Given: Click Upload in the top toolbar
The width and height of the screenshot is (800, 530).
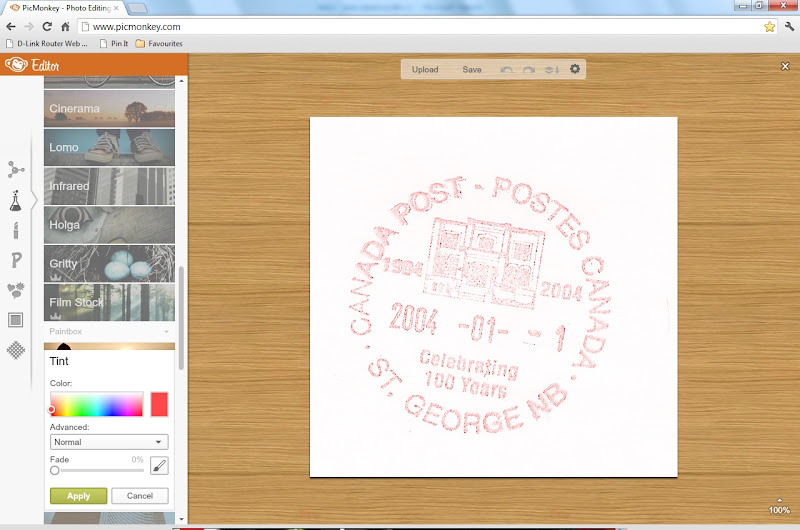Looking at the screenshot, I should click(x=425, y=69).
